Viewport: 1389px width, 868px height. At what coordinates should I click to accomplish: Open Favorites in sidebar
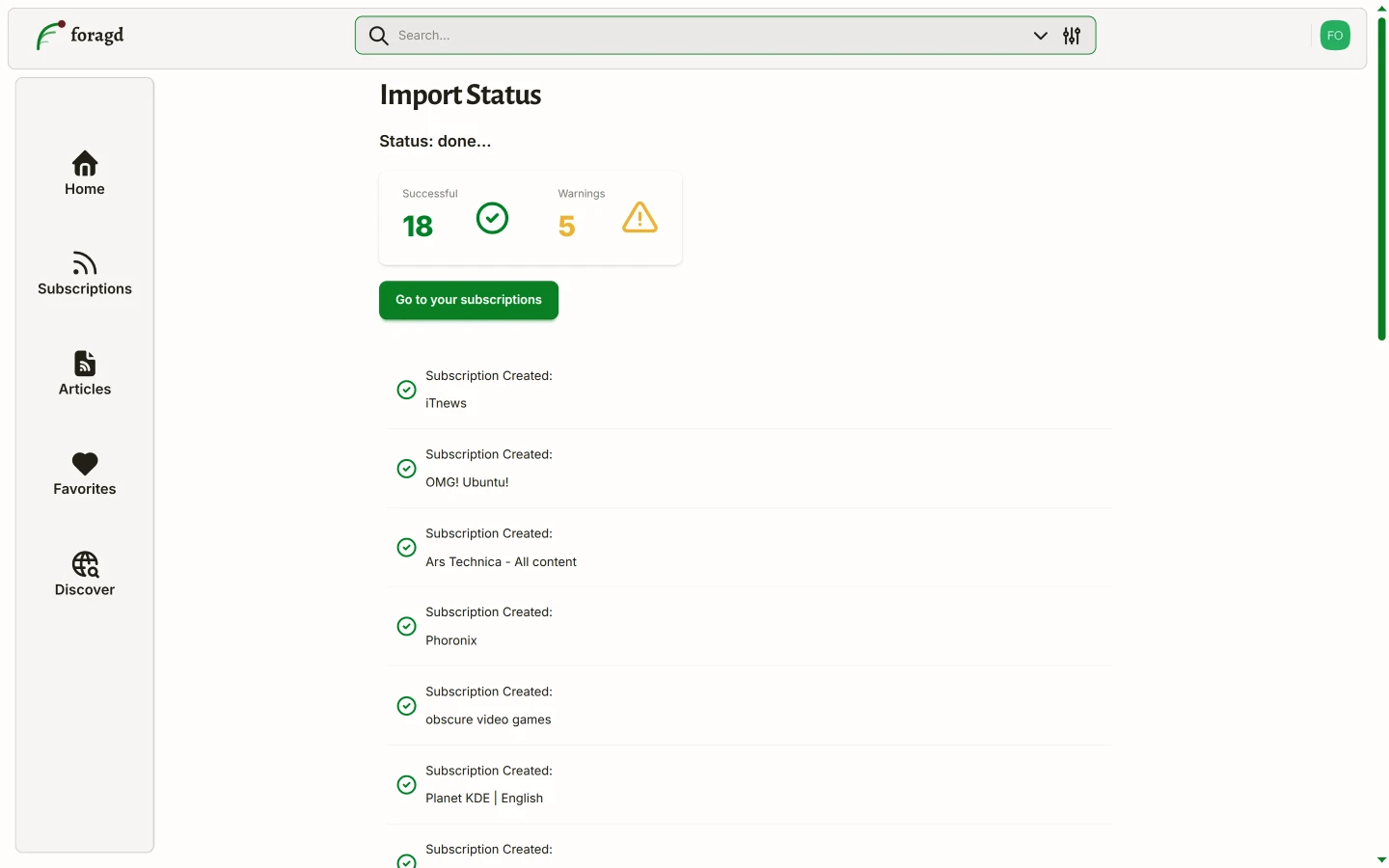[x=85, y=475]
